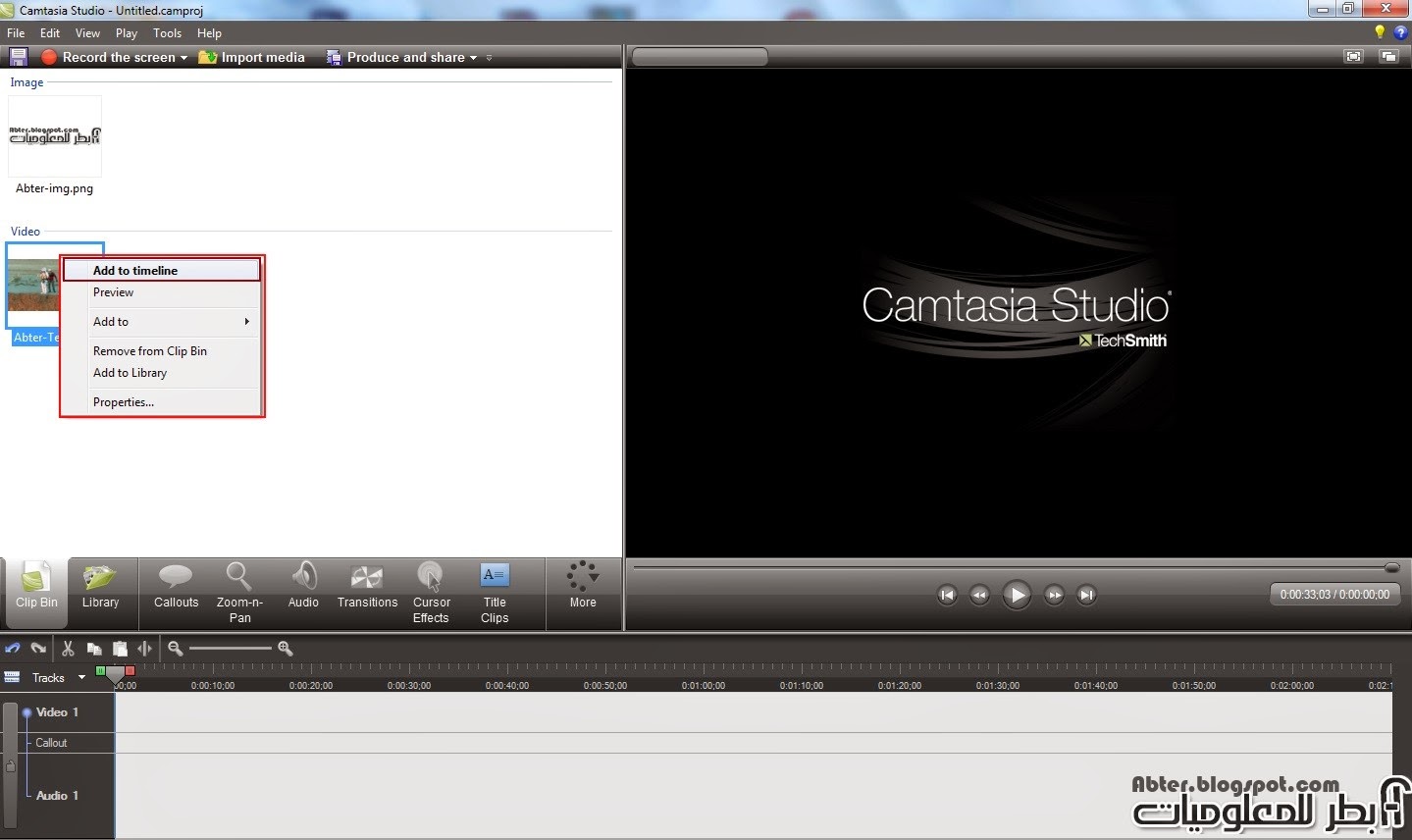Jump to previous clip in preview
This screenshot has width=1412, height=840.
coord(947,595)
